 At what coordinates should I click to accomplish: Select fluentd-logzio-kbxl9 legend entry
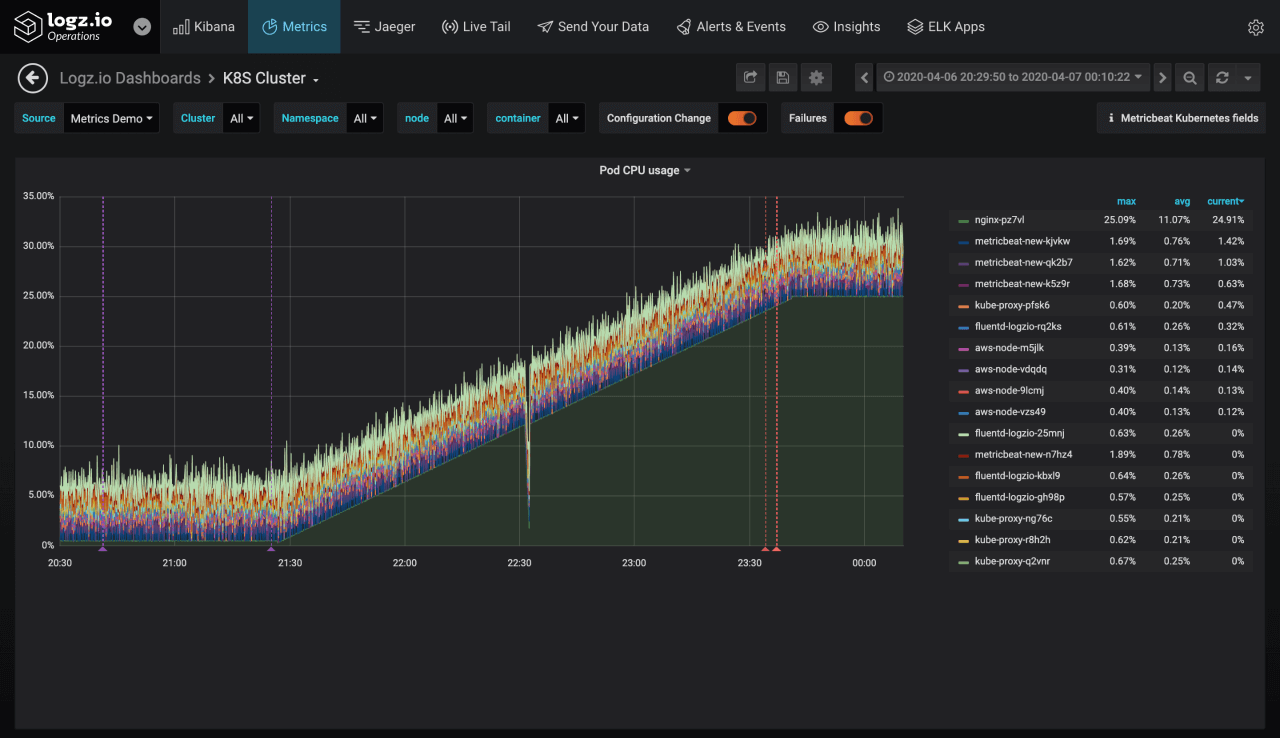pos(1017,476)
